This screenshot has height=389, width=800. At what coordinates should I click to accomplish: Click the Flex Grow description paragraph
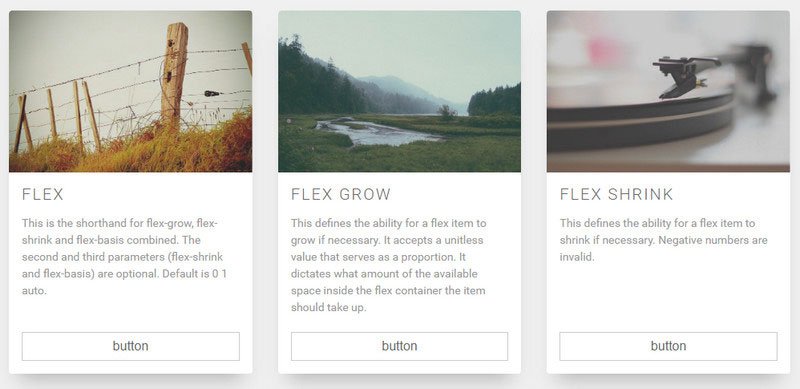(388, 265)
